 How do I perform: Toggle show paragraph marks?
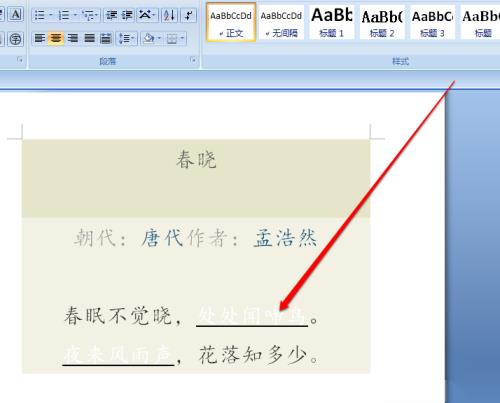pyautogui.click(x=189, y=15)
